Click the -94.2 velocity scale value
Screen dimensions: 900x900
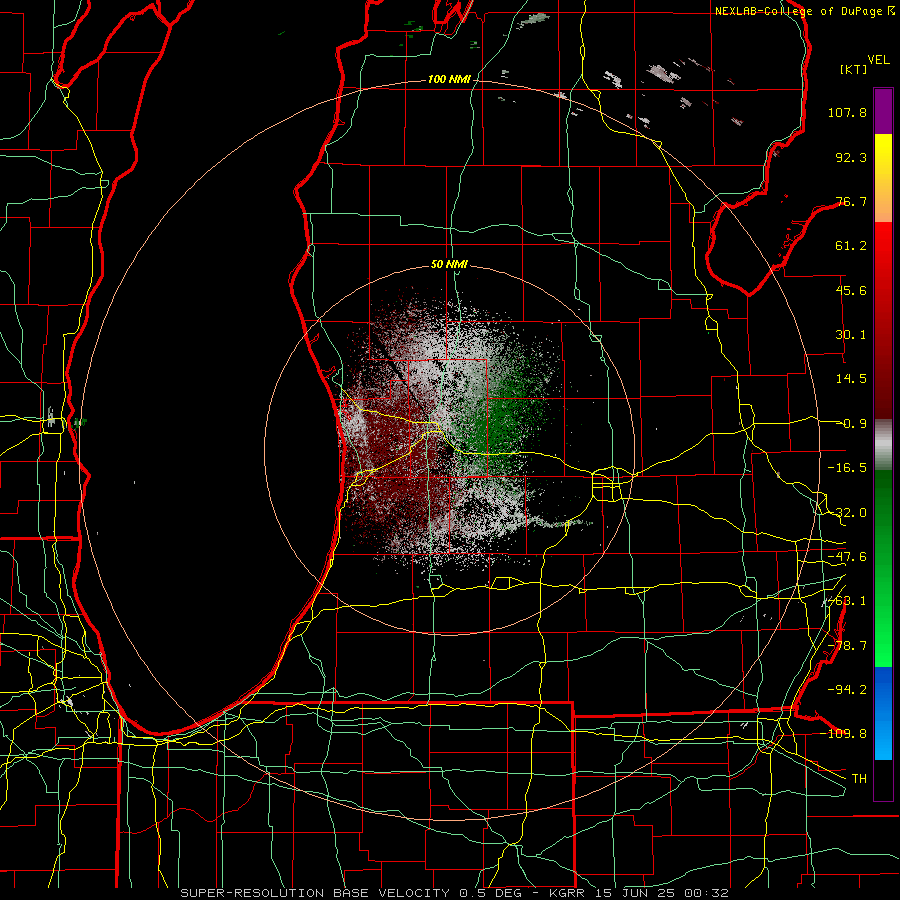847,689
